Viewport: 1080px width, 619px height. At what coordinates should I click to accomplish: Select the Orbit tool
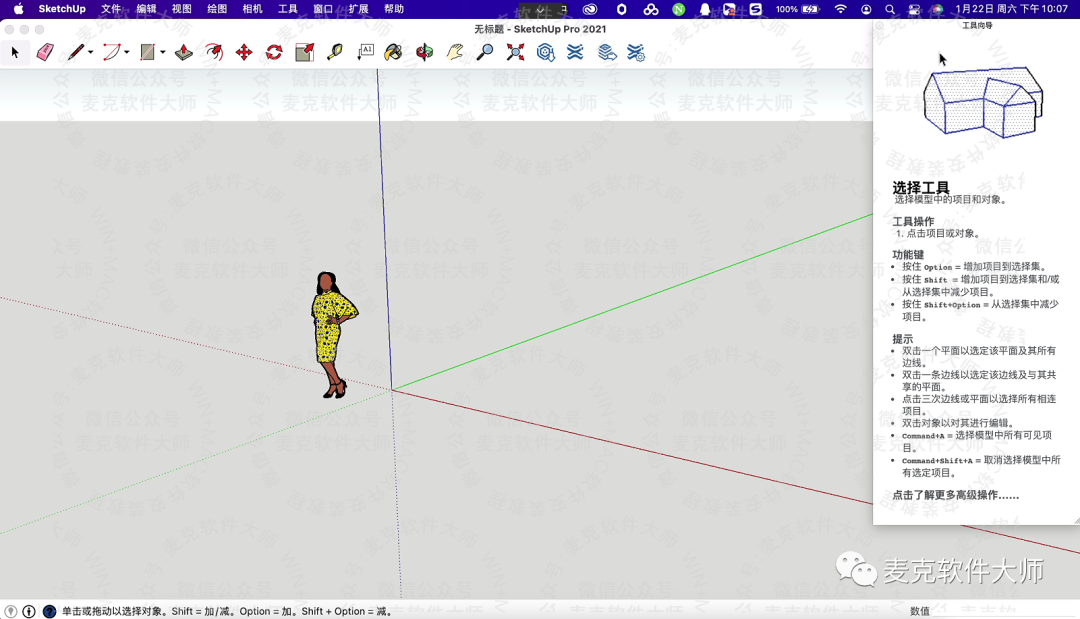[x=424, y=52]
